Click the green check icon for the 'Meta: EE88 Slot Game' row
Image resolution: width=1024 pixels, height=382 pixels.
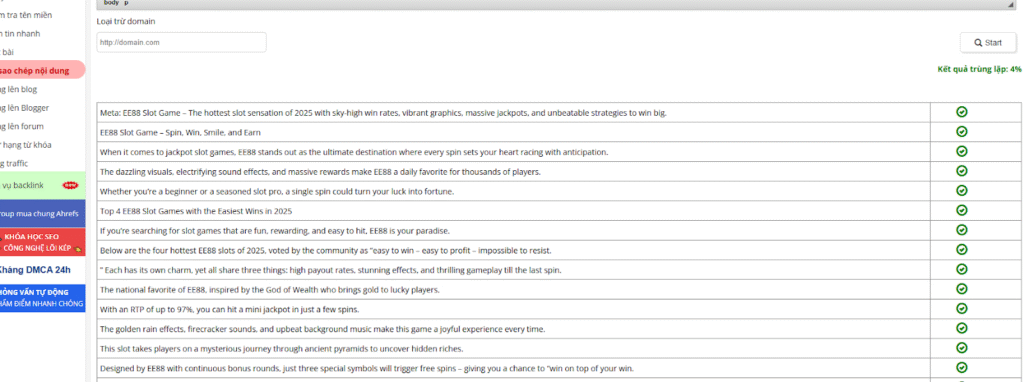pos(961,112)
